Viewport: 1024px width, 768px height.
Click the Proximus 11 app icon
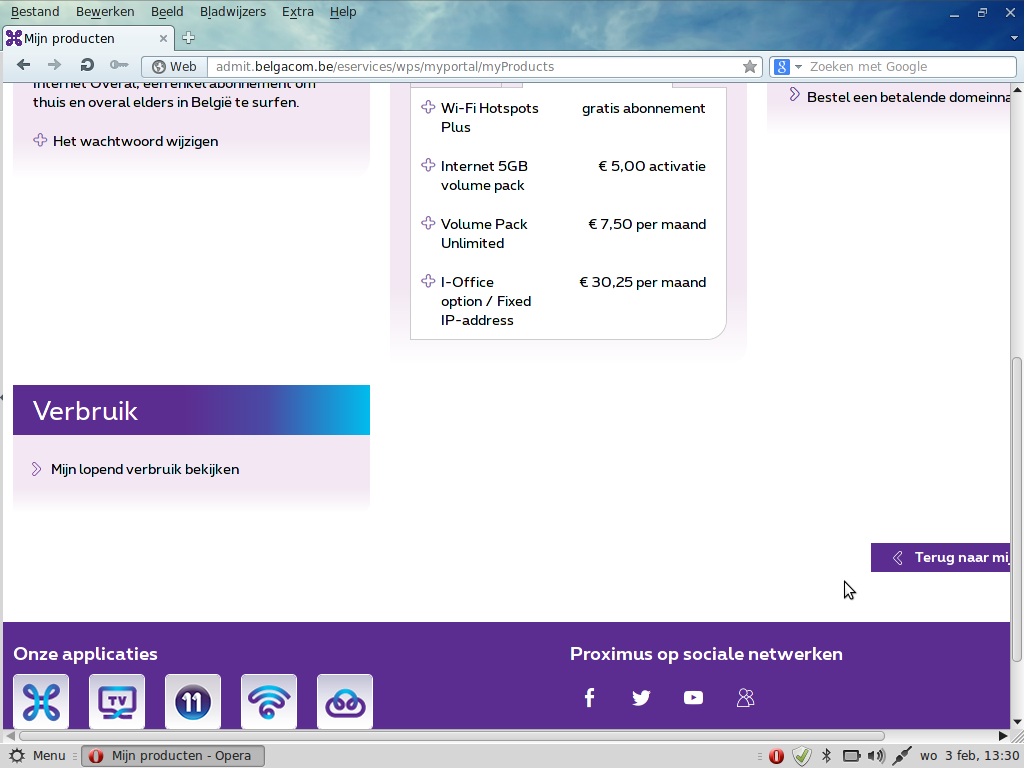[x=193, y=701]
